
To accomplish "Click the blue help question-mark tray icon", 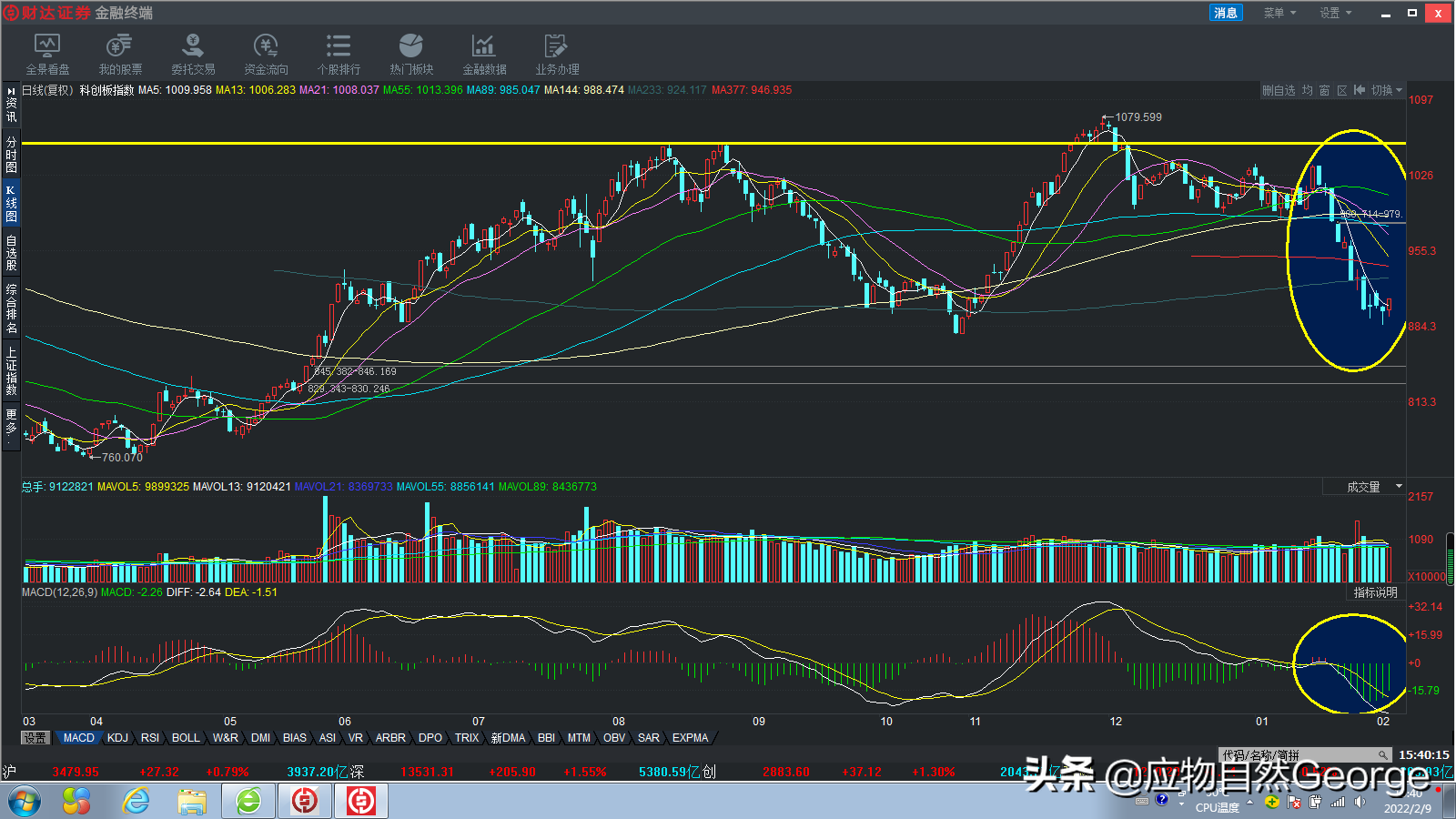I will [x=1162, y=800].
